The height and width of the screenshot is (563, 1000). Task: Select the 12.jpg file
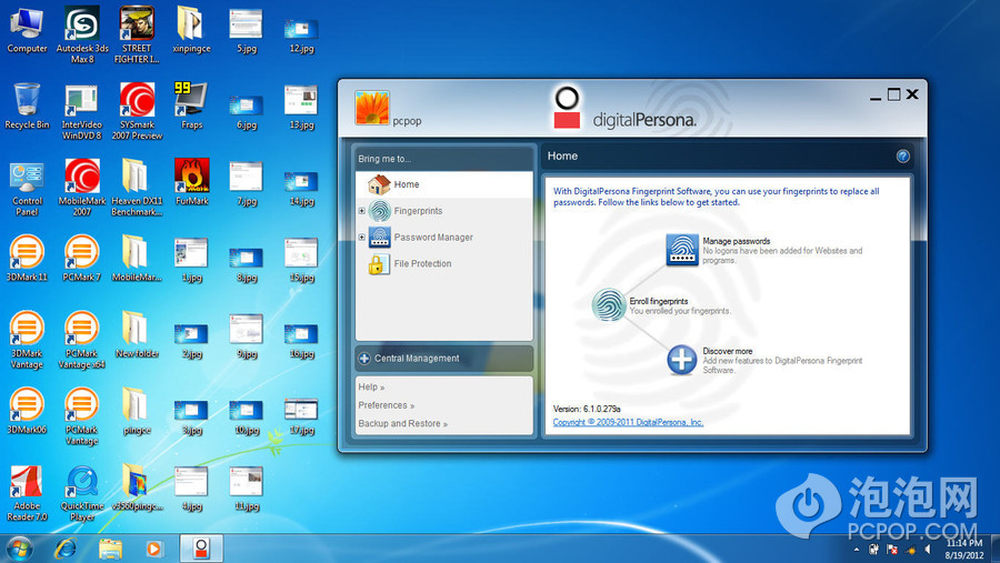coord(301,36)
